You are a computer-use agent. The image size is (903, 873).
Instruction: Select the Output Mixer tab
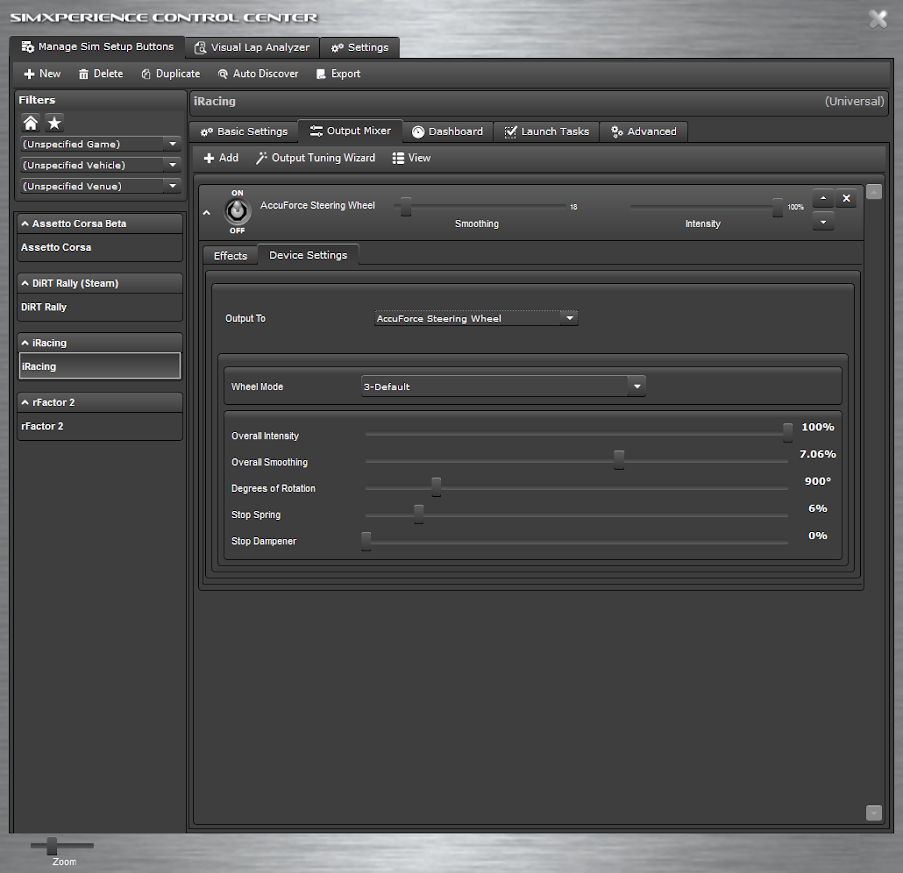350,131
